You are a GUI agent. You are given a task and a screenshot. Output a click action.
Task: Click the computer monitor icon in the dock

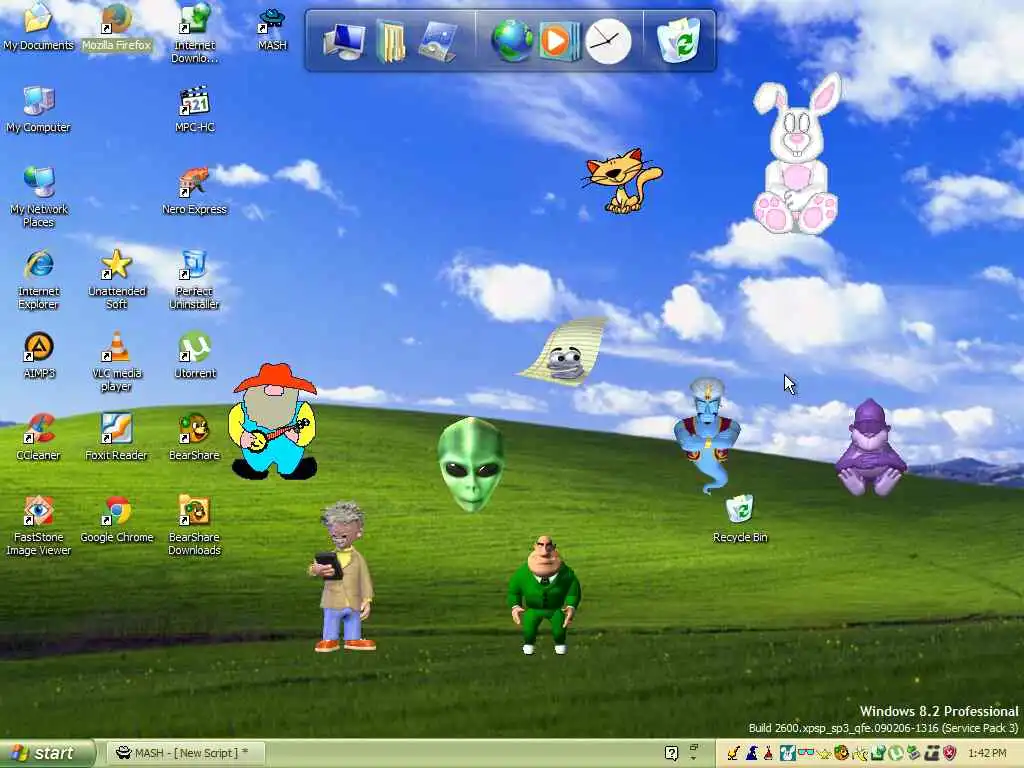coord(344,42)
